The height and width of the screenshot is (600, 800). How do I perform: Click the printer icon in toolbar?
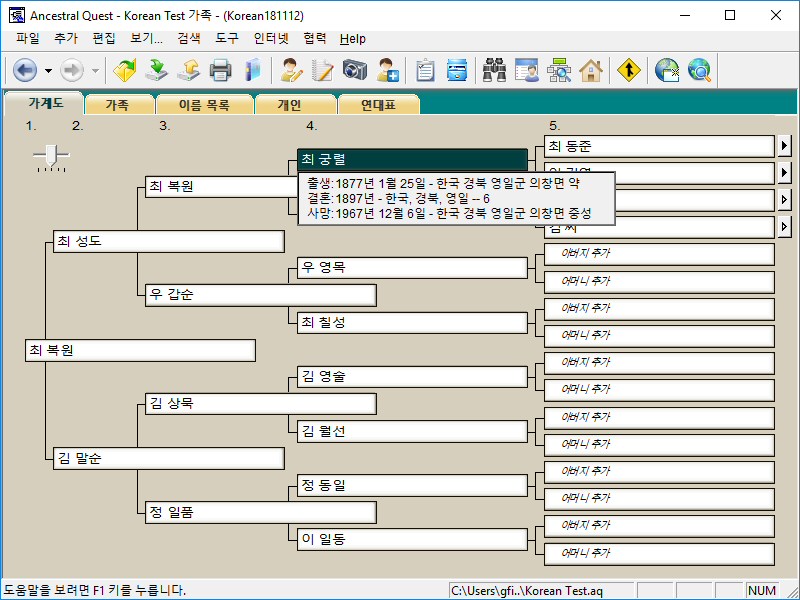[x=220, y=70]
